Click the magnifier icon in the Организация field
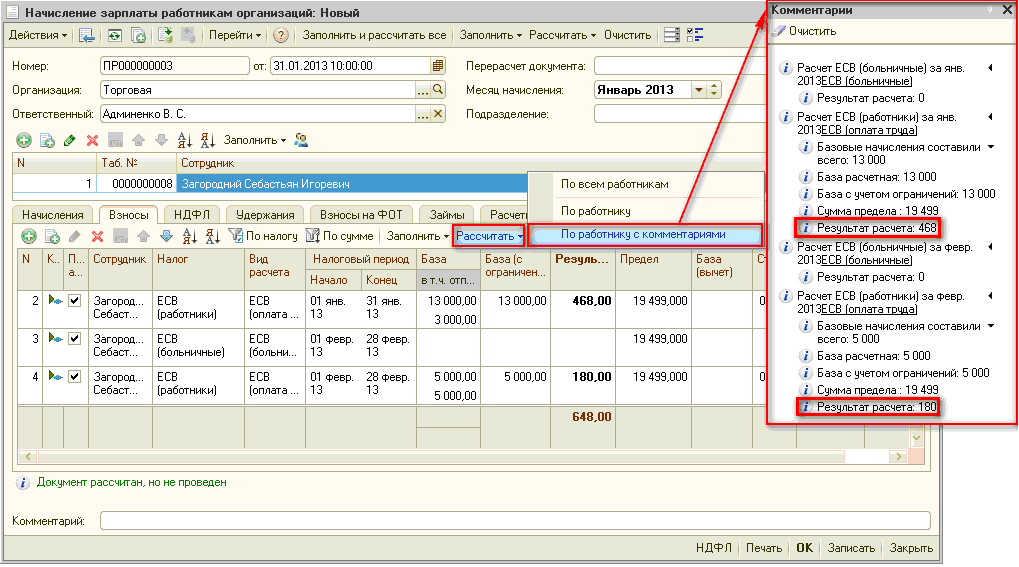Image resolution: width=1019 pixels, height=567 pixels. point(439,90)
